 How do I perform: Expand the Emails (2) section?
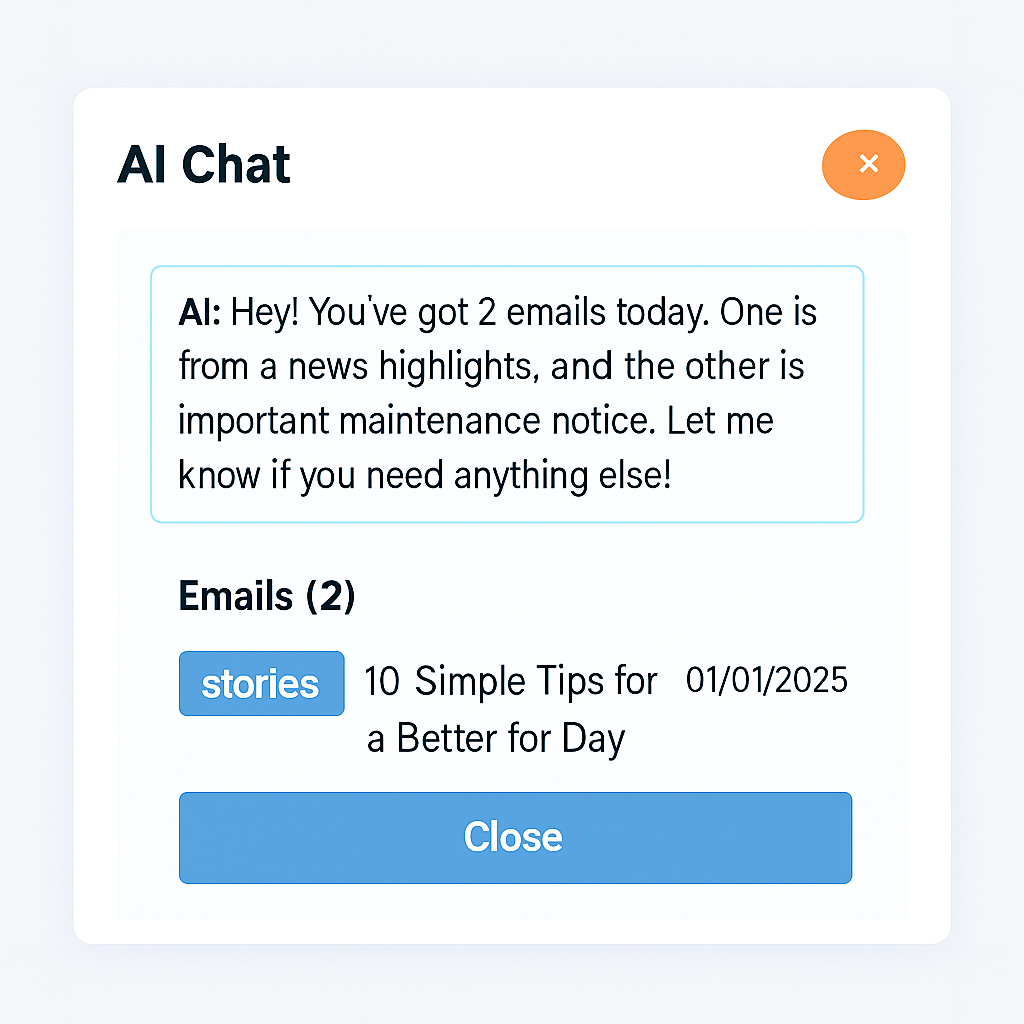[x=267, y=595]
